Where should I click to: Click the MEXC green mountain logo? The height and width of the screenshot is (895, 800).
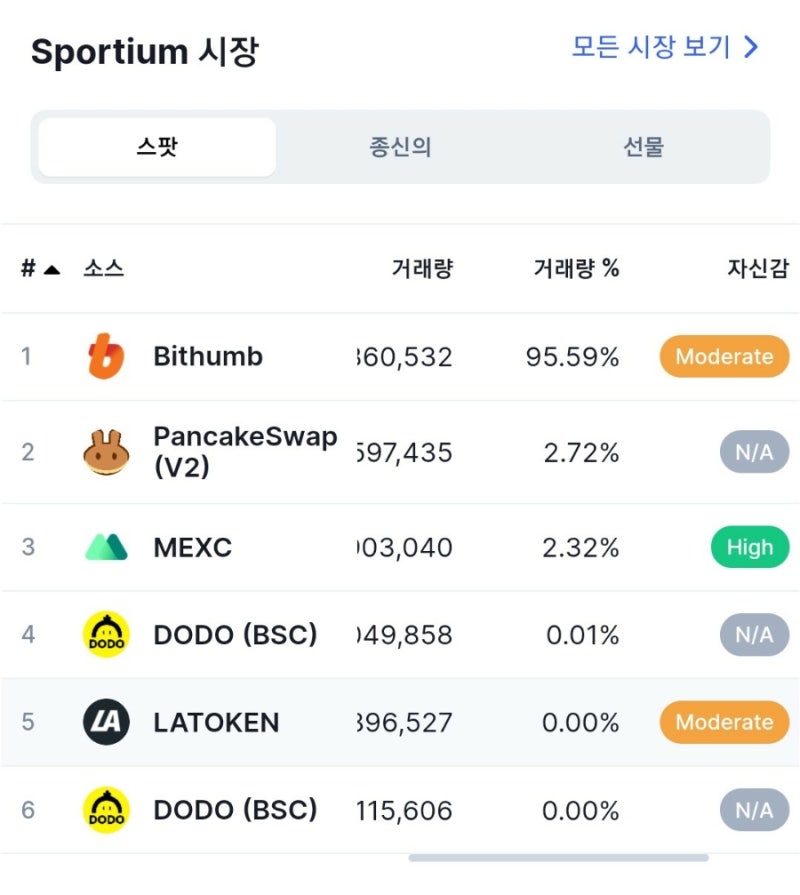[106, 547]
